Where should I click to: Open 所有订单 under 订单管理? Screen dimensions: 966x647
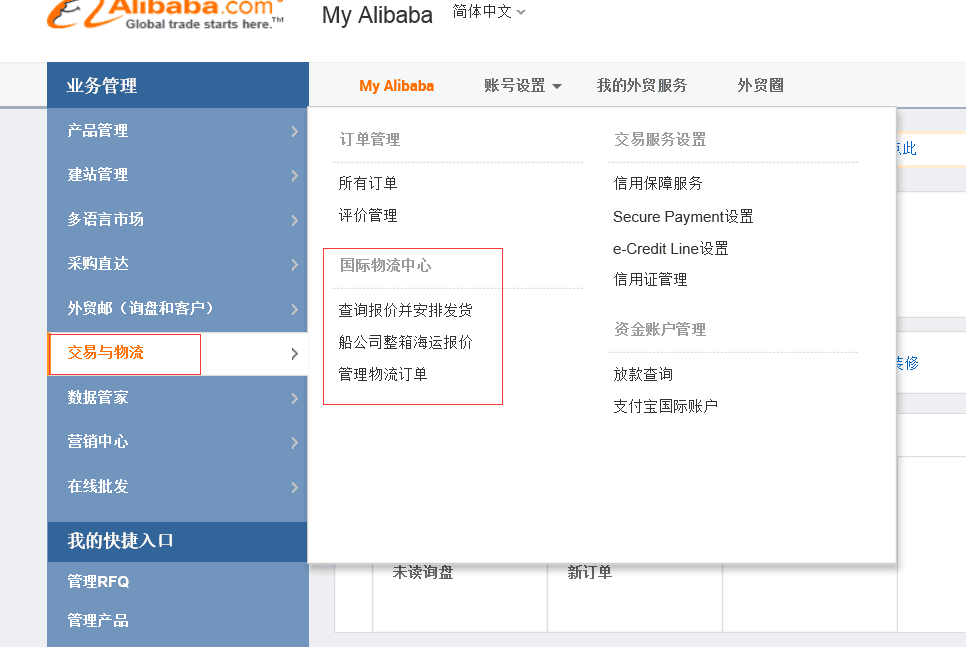(x=368, y=183)
